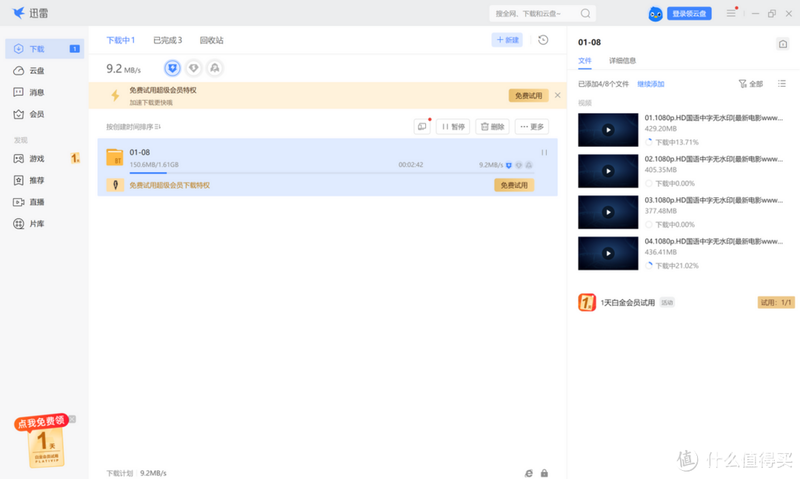Viewport: 800px width, 479px height.
Task: Toggle the list view icon in the file panel
Action: pyautogui.click(x=782, y=84)
